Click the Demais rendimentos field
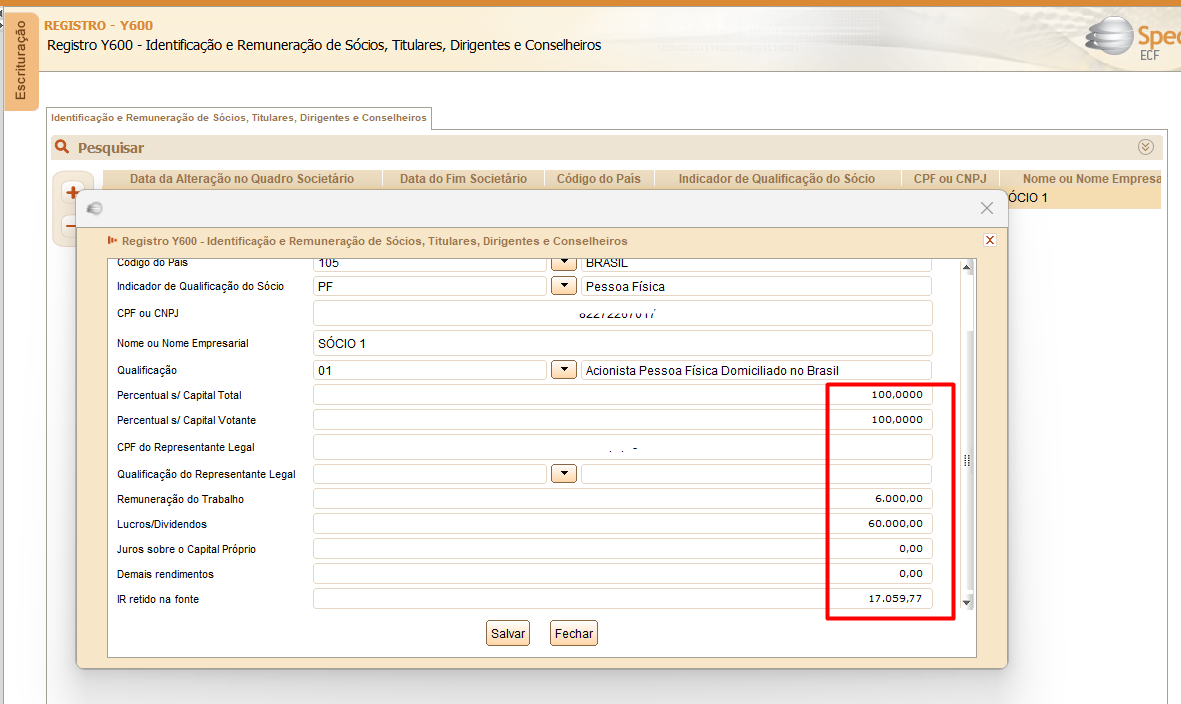 (622, 574)
